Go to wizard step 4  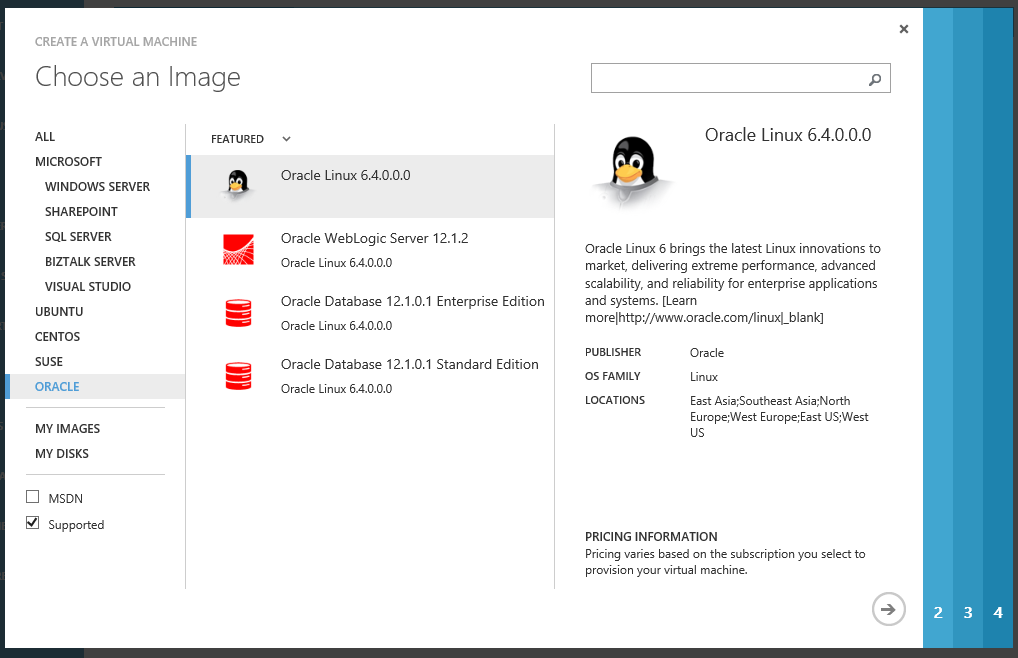998,612
